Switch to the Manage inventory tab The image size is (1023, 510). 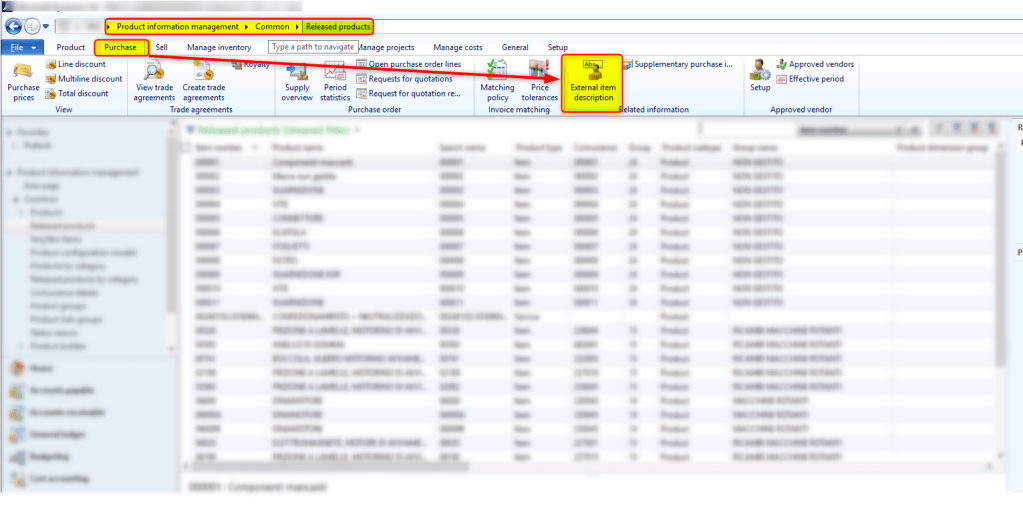coord(219,47)
